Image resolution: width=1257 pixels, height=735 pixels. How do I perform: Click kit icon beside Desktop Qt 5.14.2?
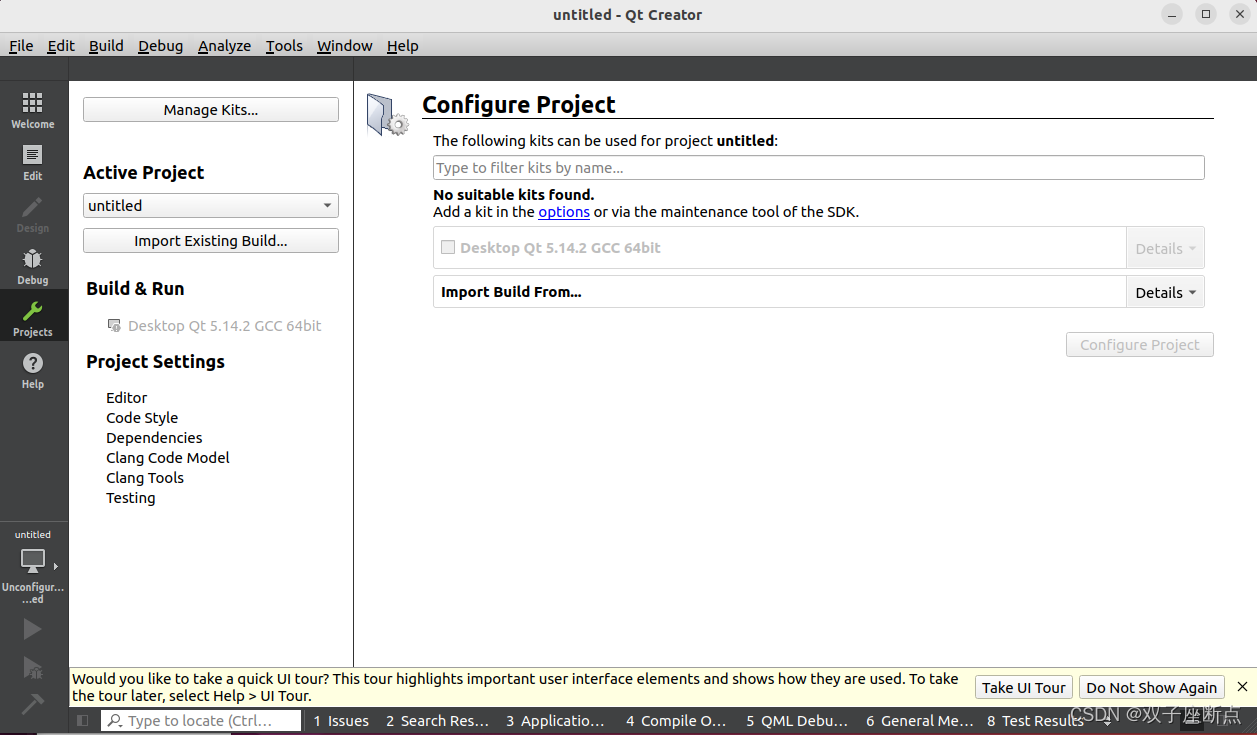[114, 326]
